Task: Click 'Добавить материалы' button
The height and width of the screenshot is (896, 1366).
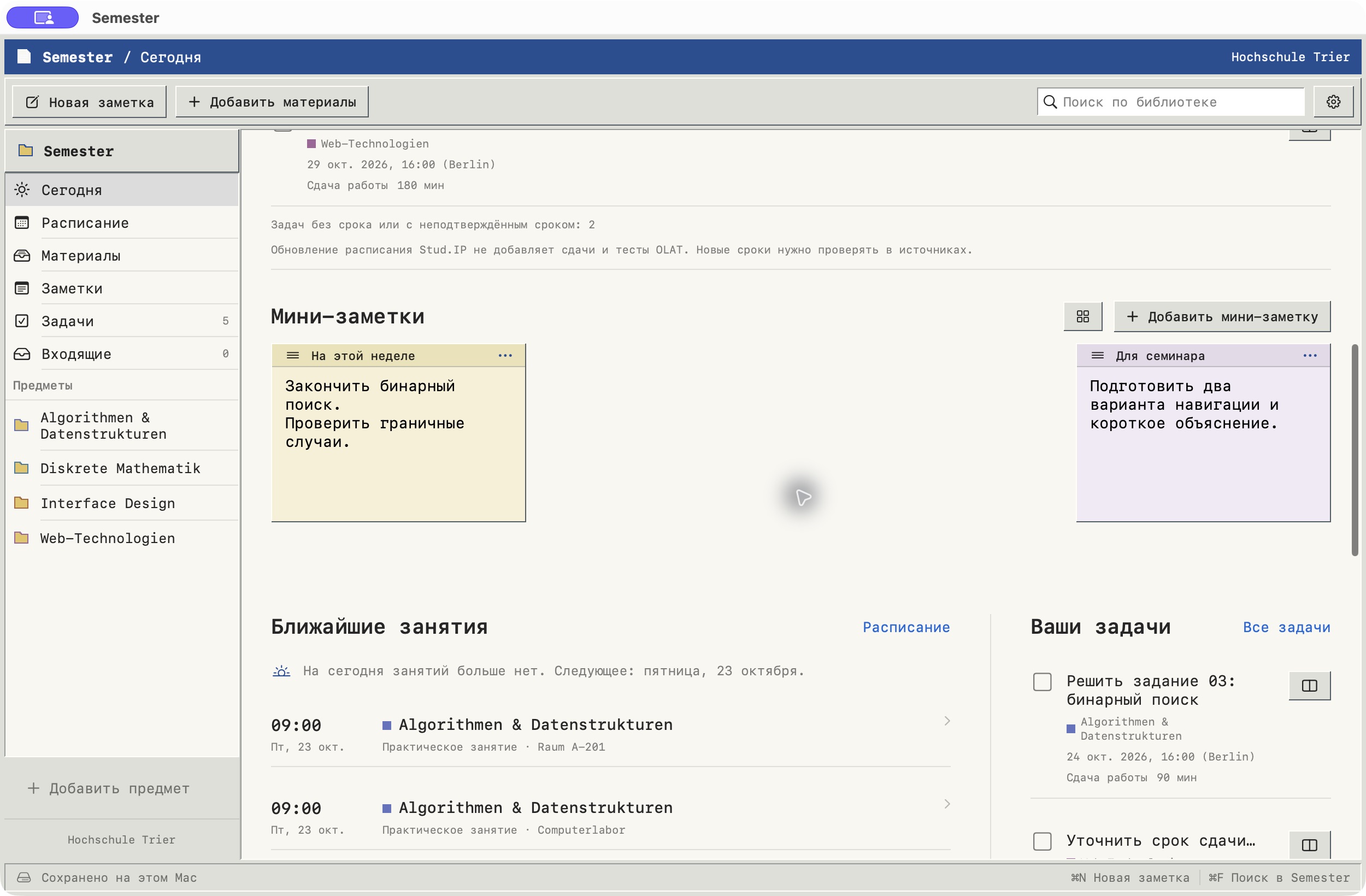Action: (272, 102)
